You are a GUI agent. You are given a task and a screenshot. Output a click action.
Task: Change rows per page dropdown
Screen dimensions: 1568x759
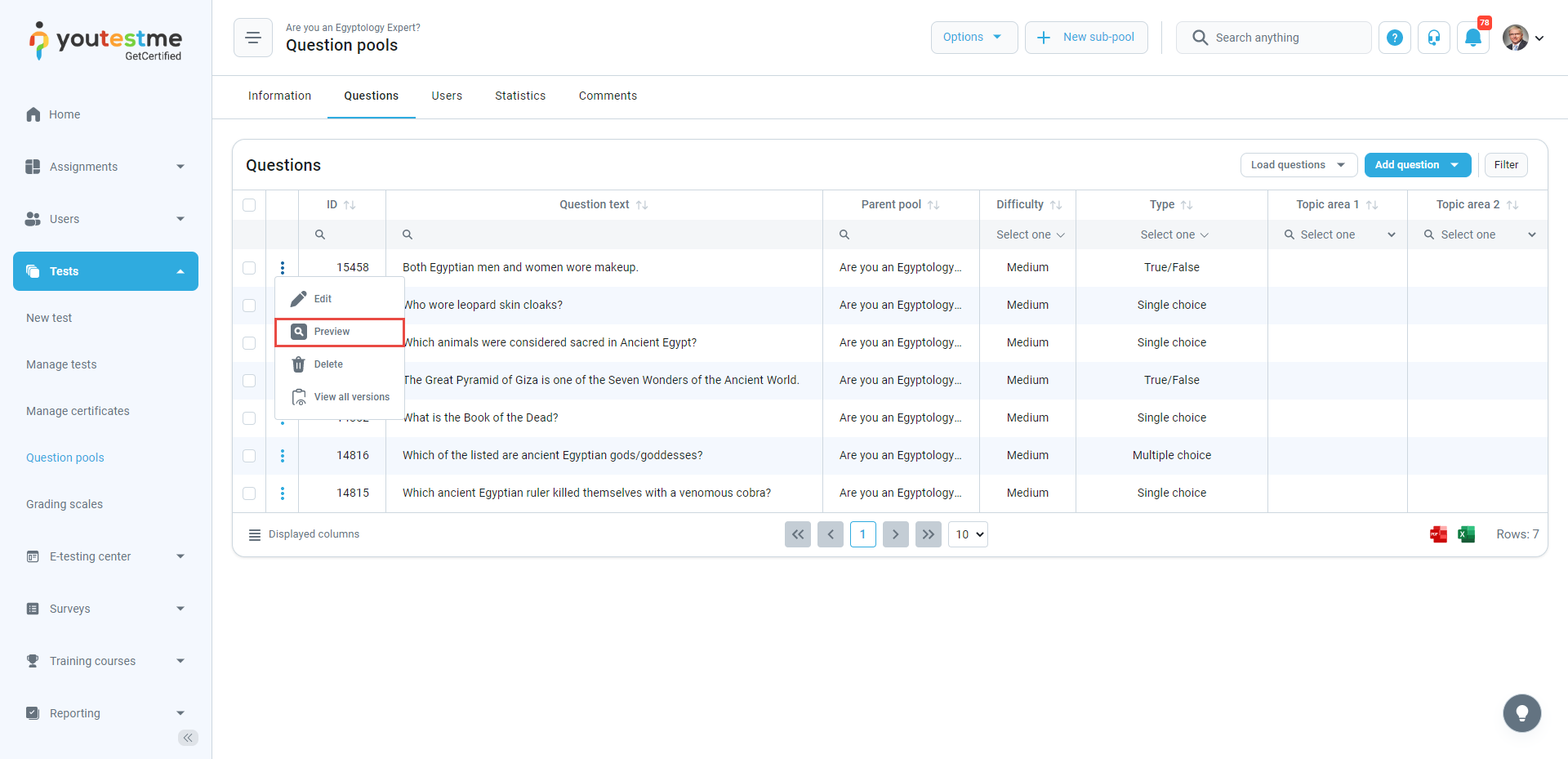pyautogui.click(x=968, y=534)
